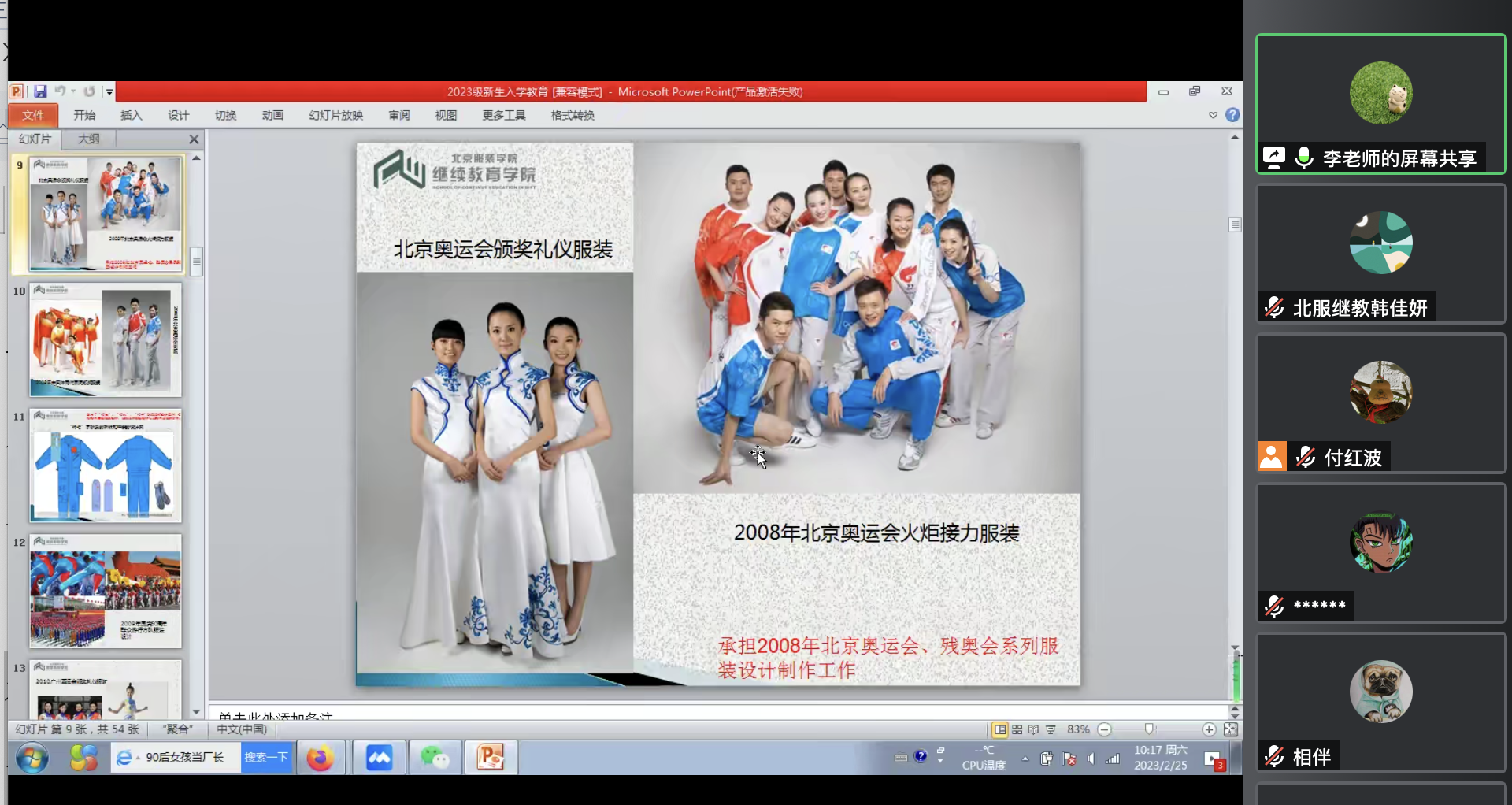Image resolution: width=1512 pixels, height=805 pixels.
Task: Select slide 13 thumbnail
Action: [106, 689]
